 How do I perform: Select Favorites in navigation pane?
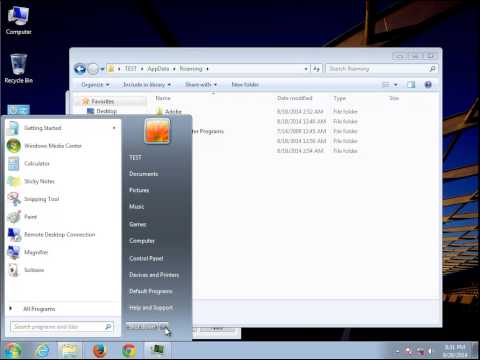click(103, 101)
